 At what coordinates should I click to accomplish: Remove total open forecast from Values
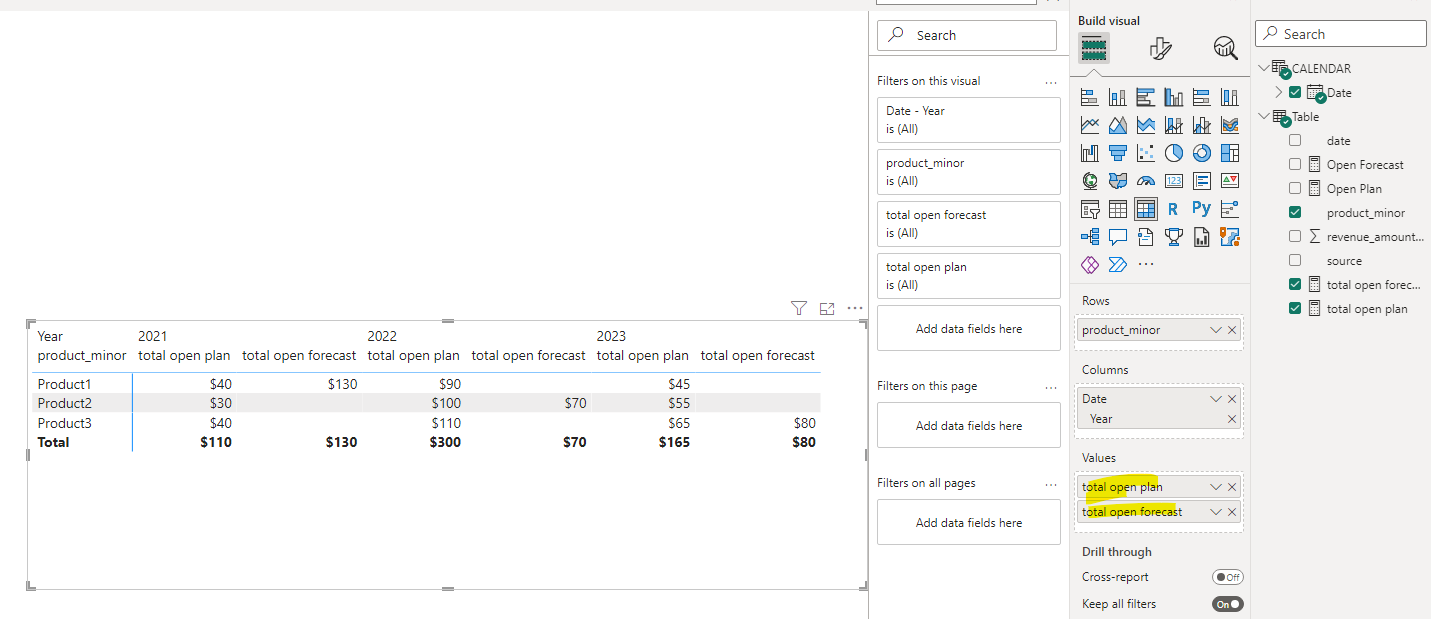point(1232,512)
